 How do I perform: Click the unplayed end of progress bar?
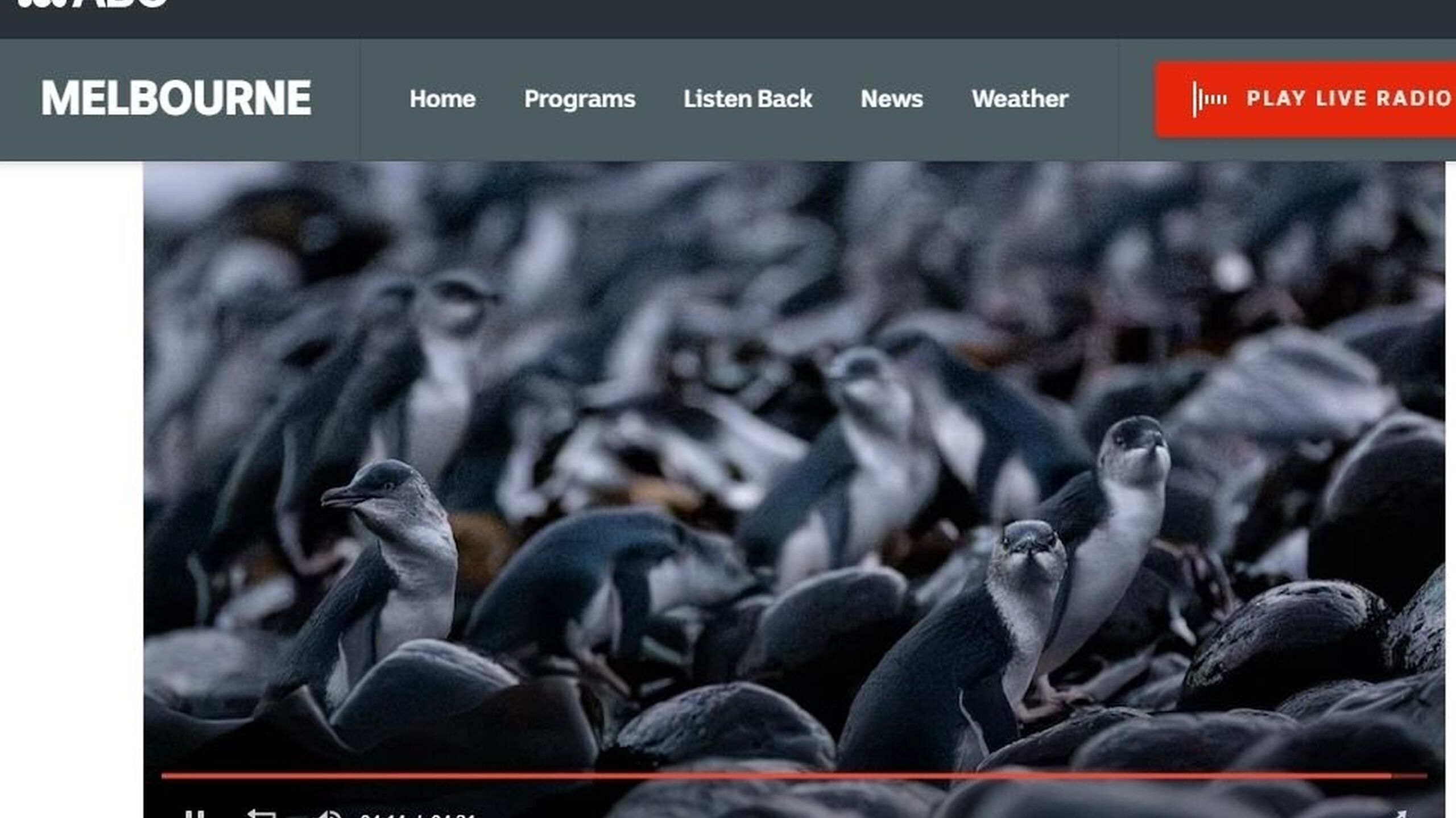click(x=1410, y=775)
